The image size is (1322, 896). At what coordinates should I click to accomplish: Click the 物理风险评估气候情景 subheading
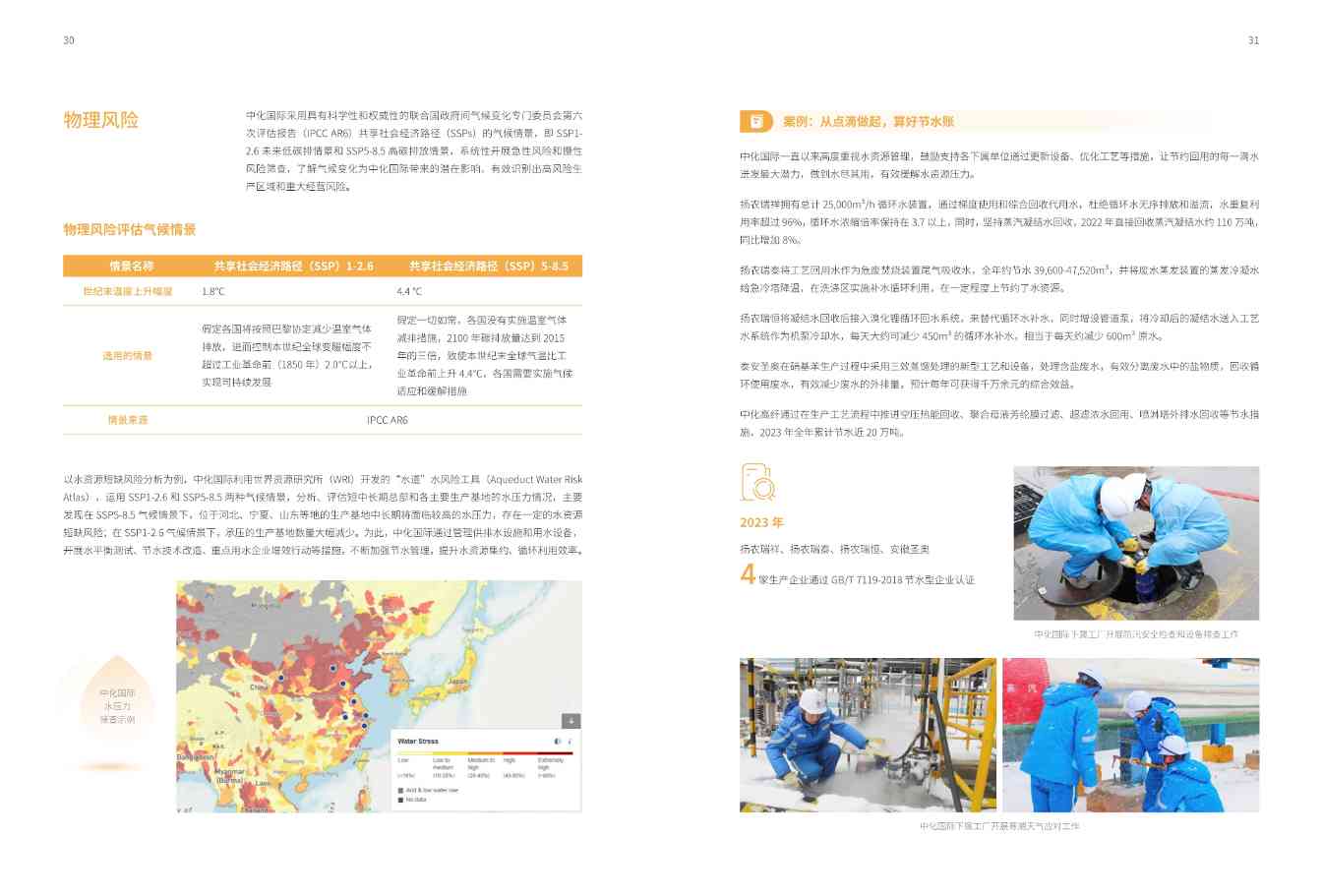[x=130, y=229]
